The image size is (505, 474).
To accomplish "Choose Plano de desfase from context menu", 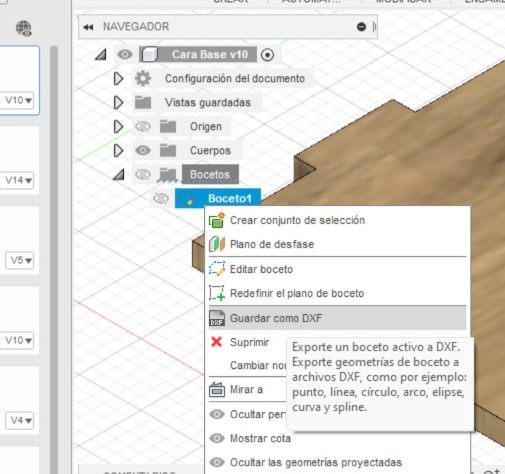I will tap(337, 244).
